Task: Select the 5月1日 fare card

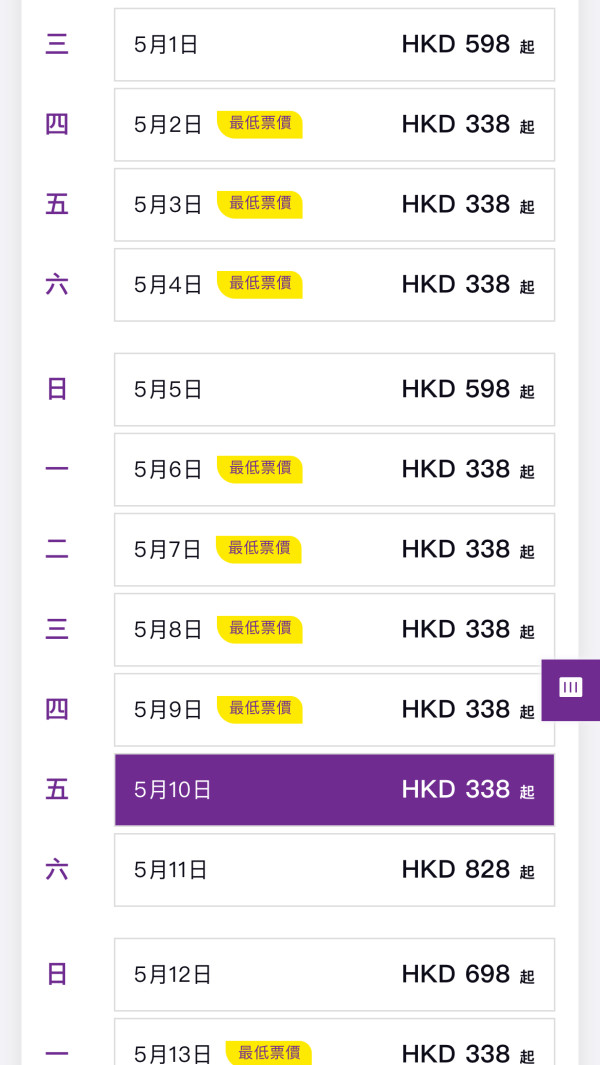Action: 334,44
